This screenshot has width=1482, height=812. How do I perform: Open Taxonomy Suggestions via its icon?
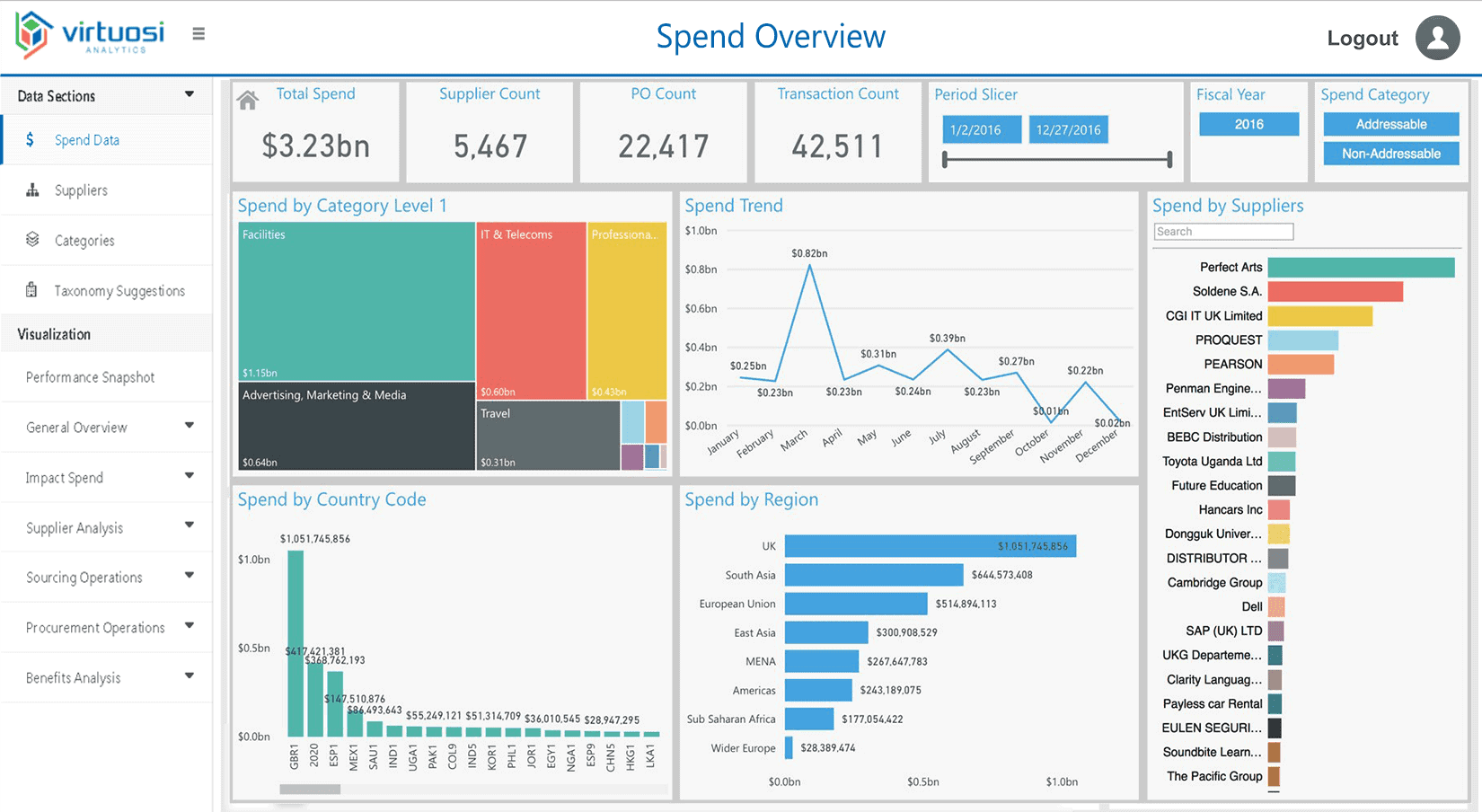pyautogui.click(x=32, y=289)
